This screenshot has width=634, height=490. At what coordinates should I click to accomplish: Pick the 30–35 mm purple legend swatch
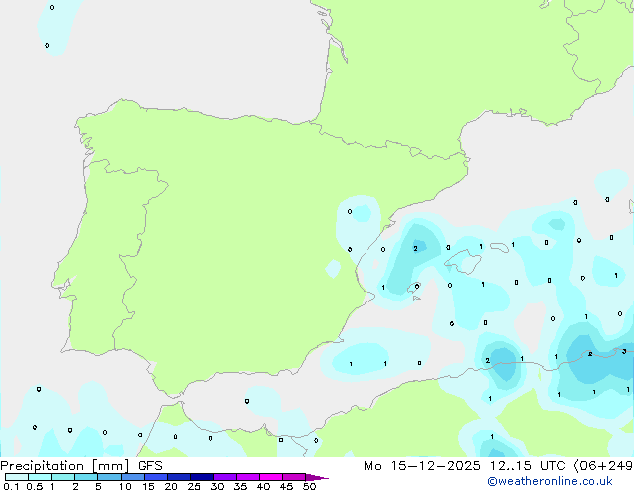(x=225, y=477)
